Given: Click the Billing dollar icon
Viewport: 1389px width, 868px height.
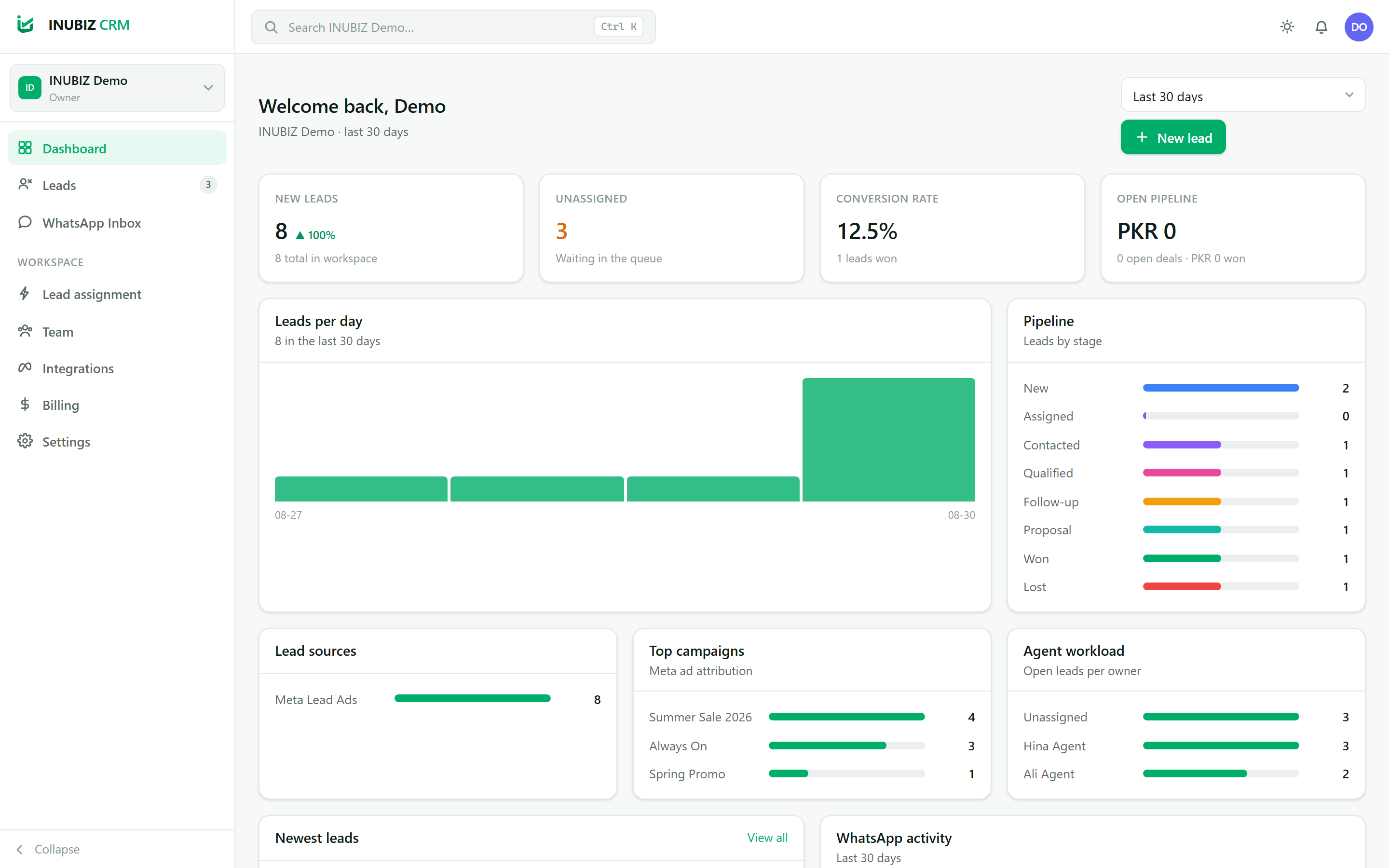Looking at the screenshot, I should click(x=25, y=405).
